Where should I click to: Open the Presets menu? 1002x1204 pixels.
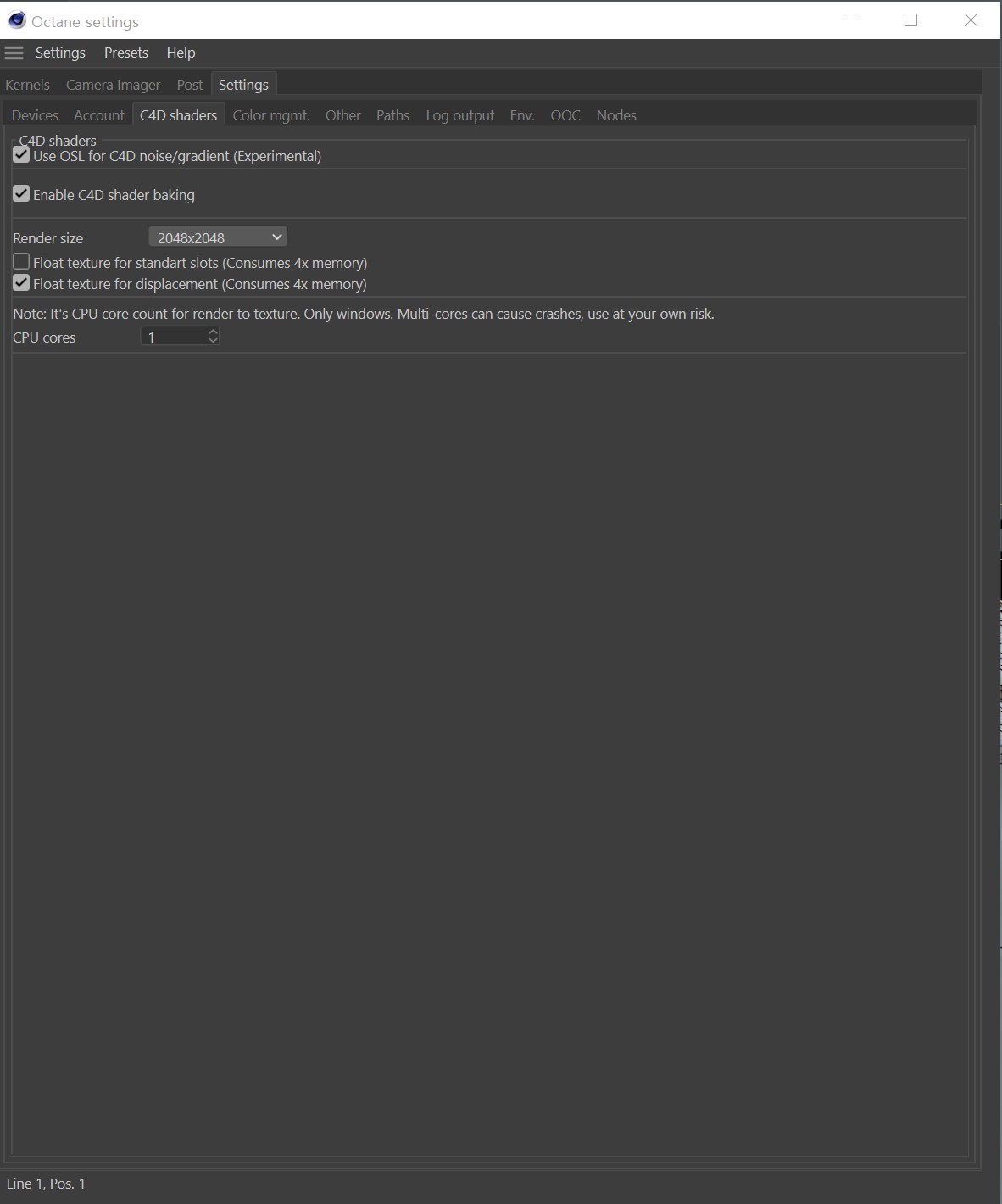[126, 53]
